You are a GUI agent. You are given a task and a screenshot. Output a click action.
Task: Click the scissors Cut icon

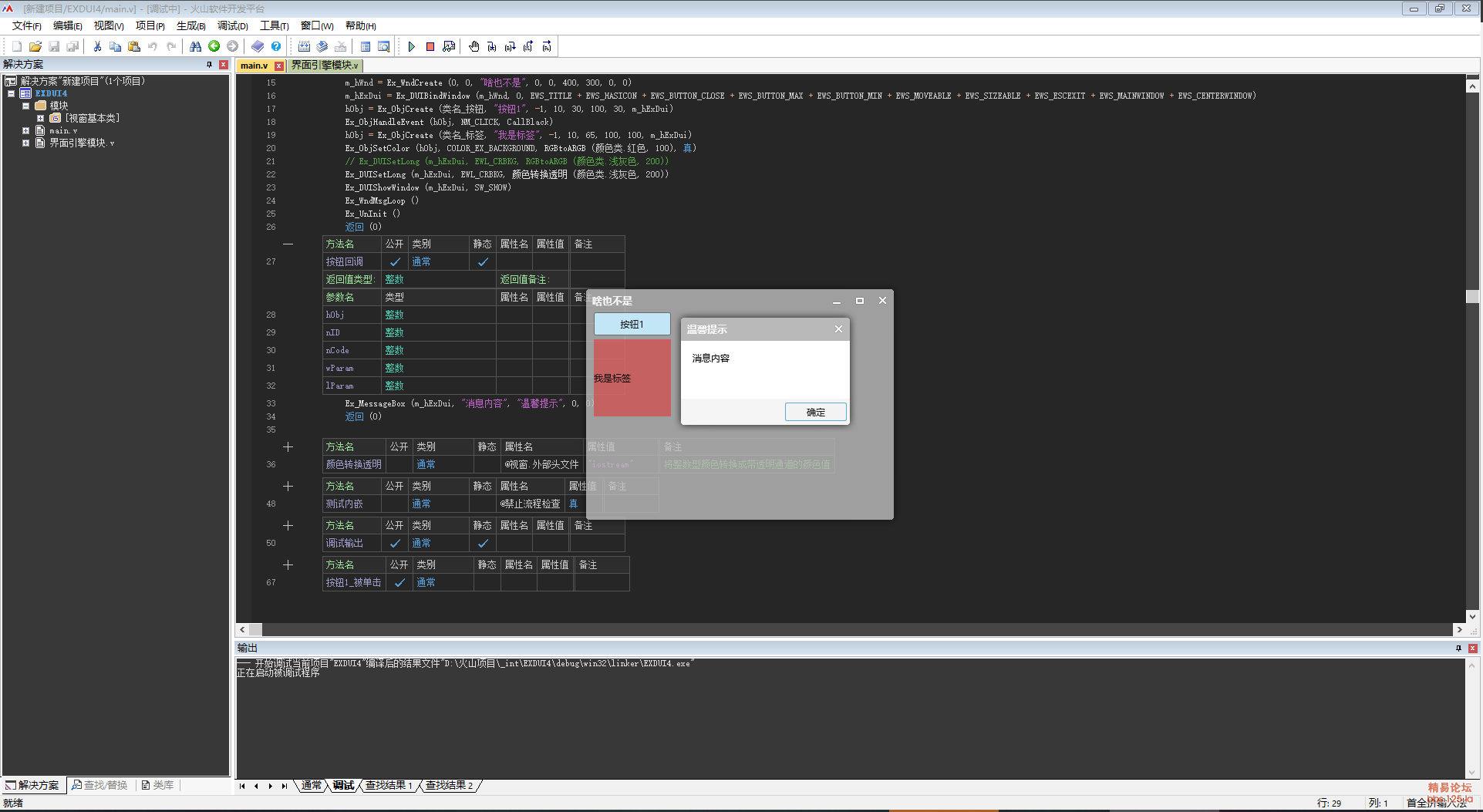[x=97, y=47]
